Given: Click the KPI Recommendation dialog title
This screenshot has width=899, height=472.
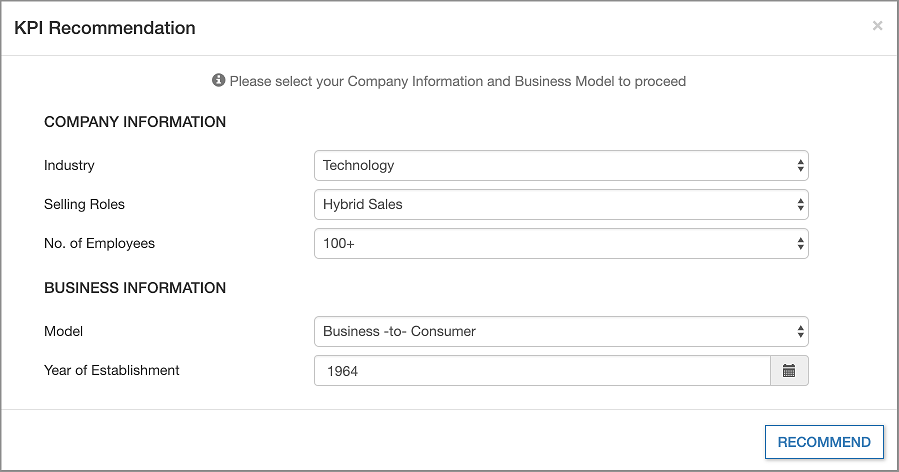Looking at the screenshot, I should [105, 28].
